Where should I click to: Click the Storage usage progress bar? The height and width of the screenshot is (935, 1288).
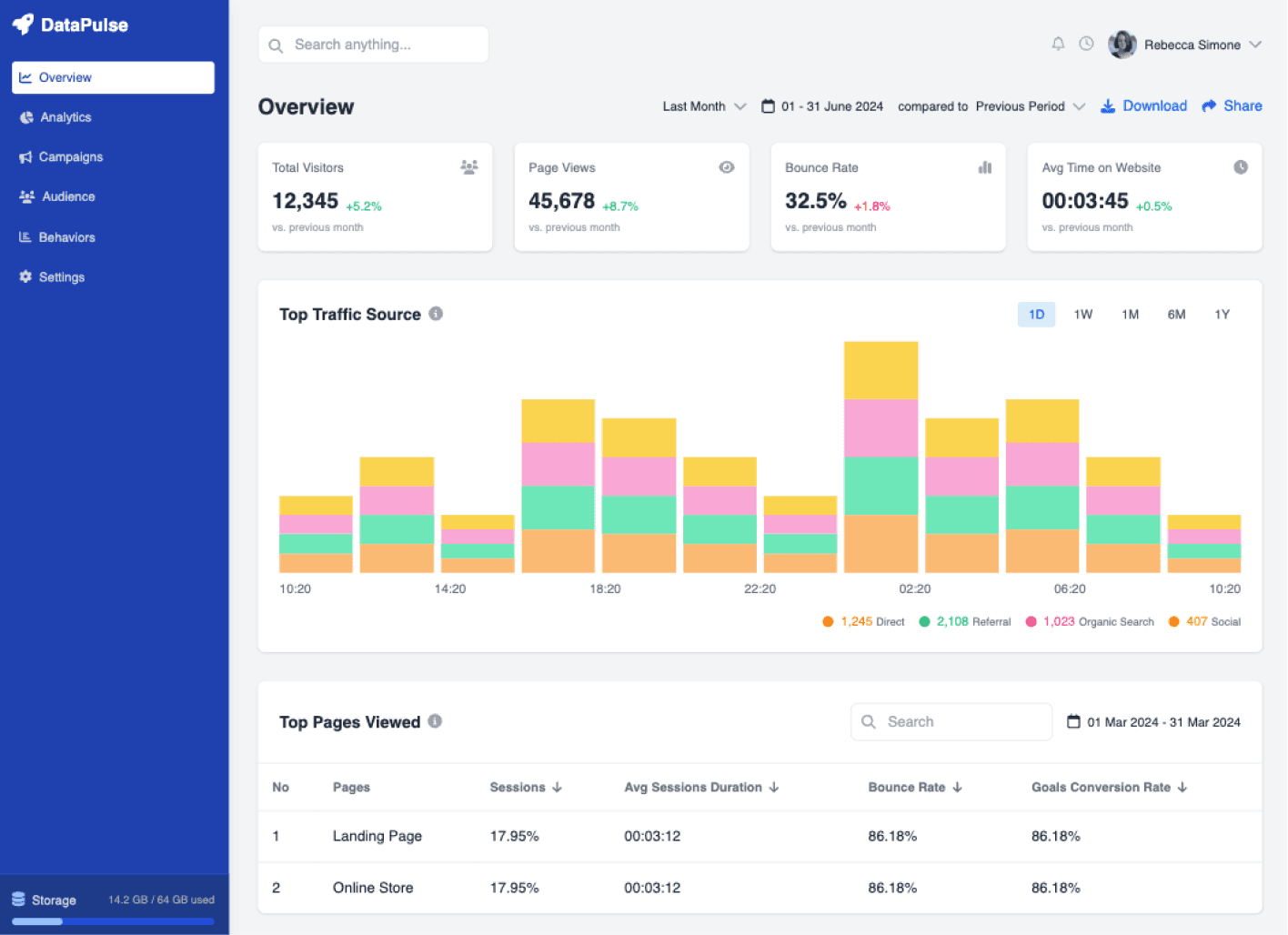coord(113,921)
